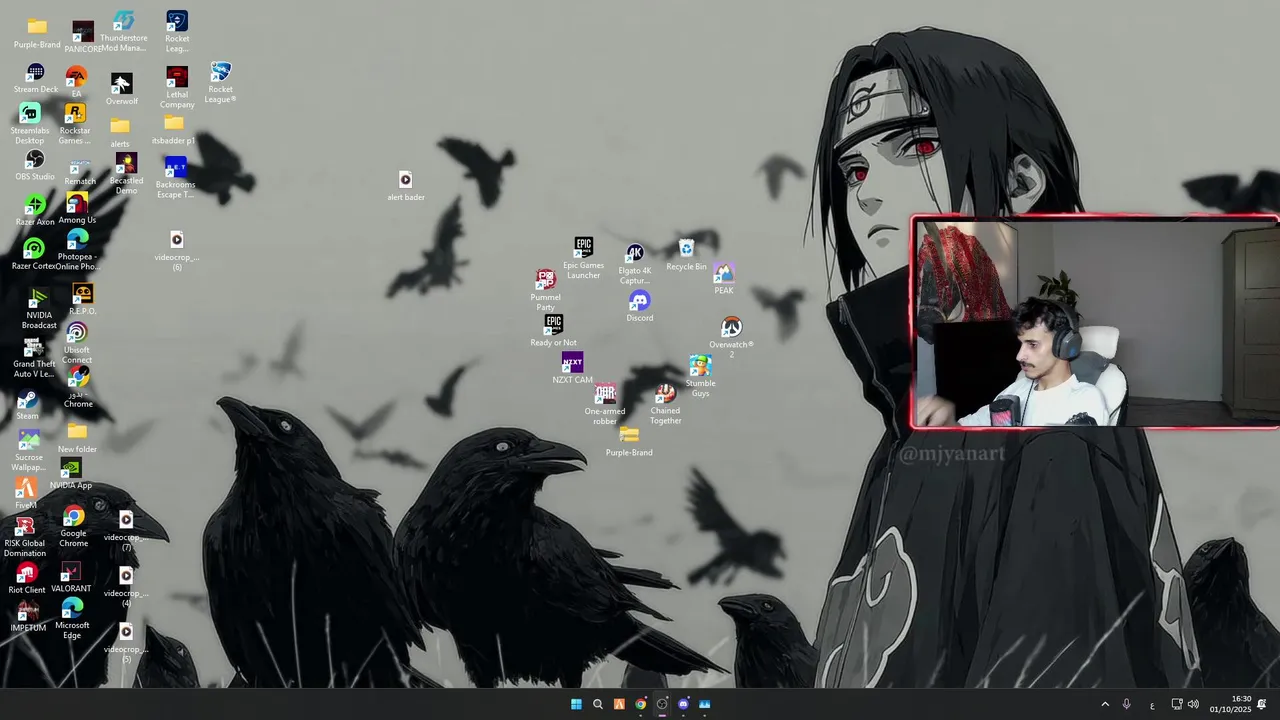Launch Ready or Not shortcut
This screenshot has height=720, width=1280.
pos(553,331)
